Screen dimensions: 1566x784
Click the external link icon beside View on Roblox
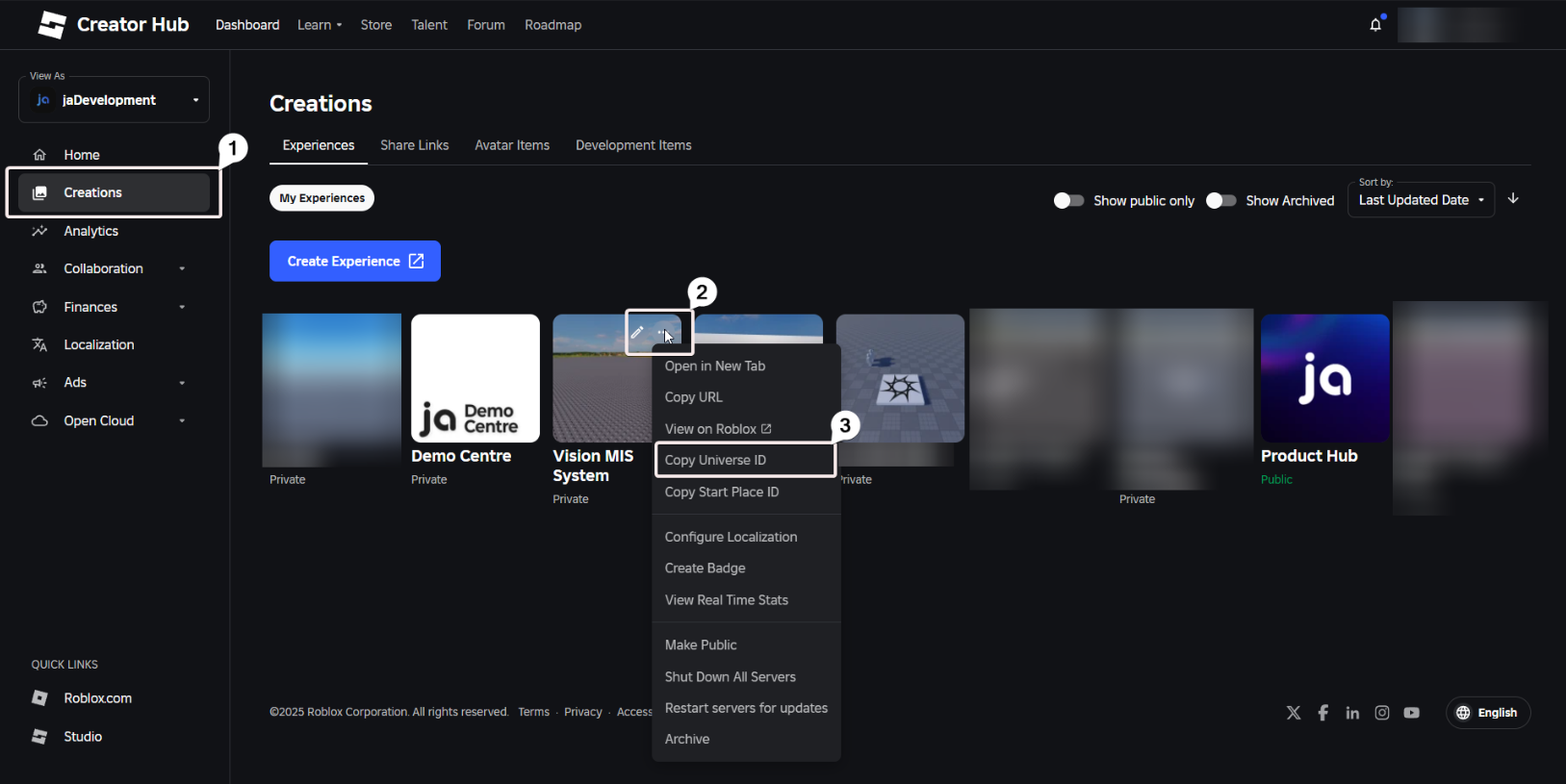[x=766, y=429]
